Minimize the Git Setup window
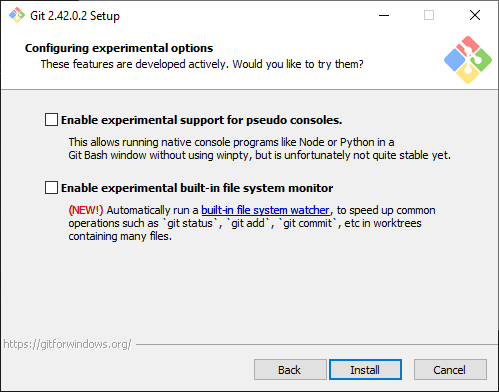This screenshot has width=499, height=392. click(384, 15)
